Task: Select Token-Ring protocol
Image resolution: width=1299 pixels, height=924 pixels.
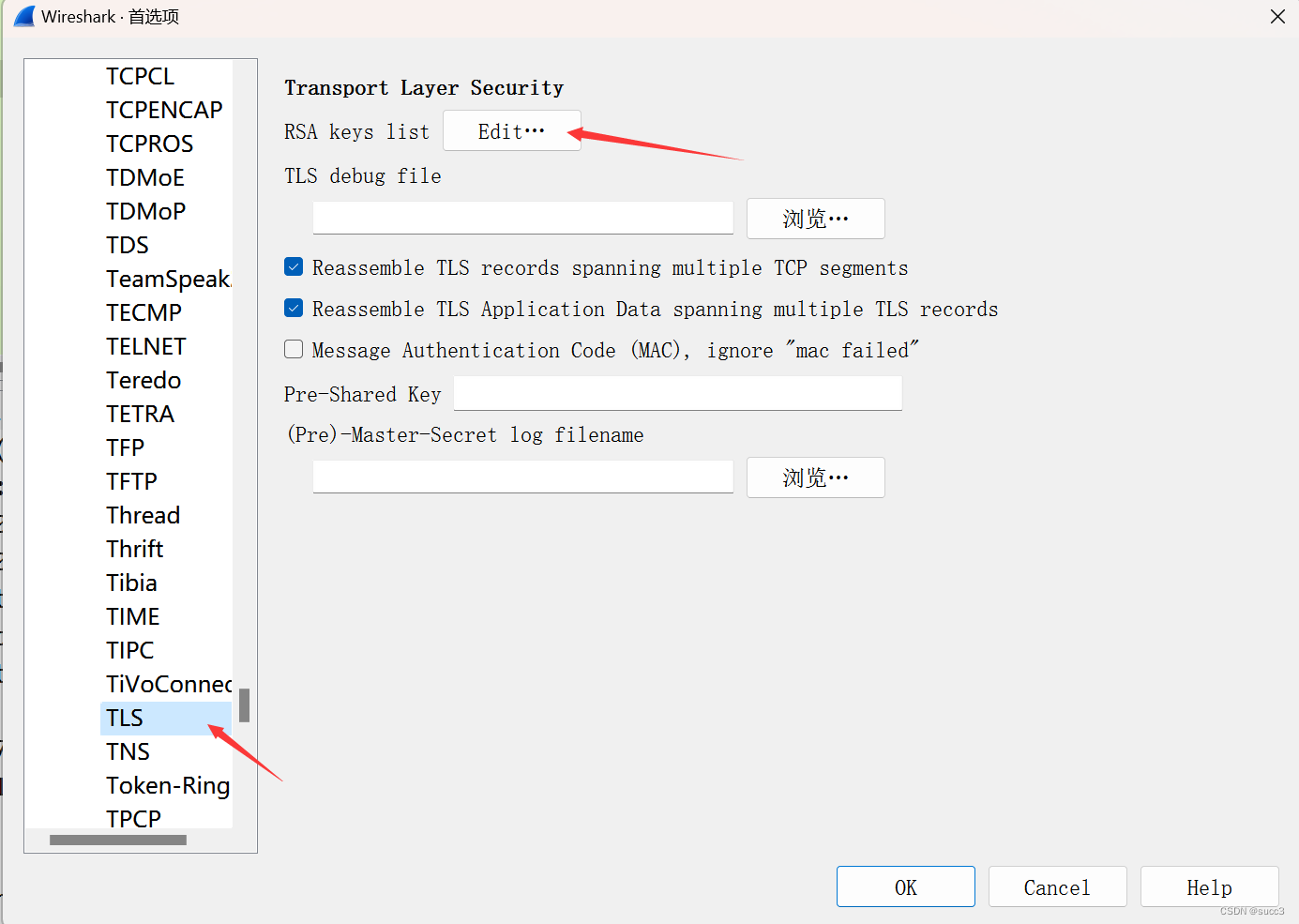Action: tap(167, 785)
